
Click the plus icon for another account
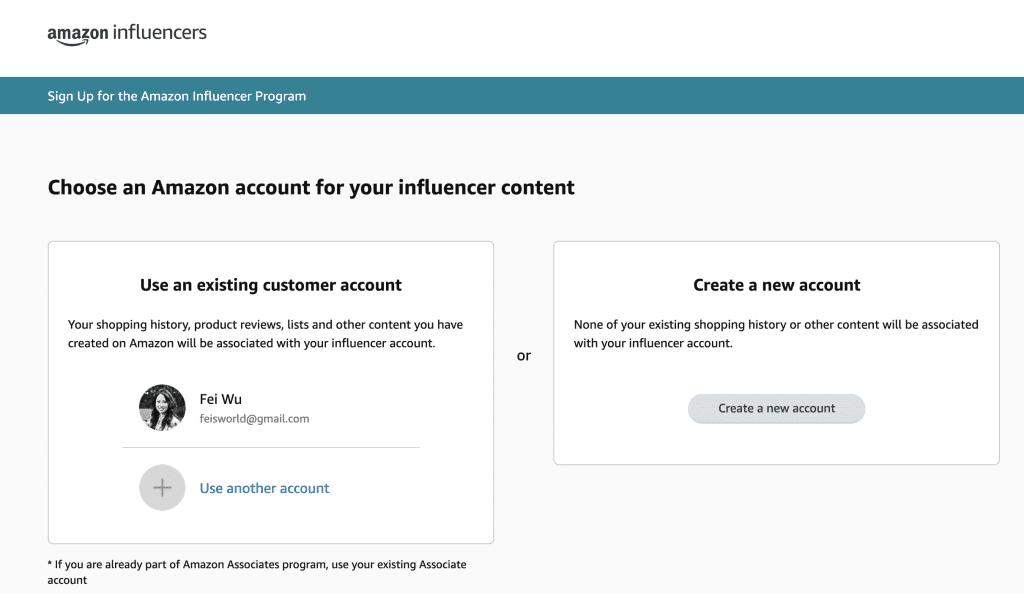pos(162,487)
